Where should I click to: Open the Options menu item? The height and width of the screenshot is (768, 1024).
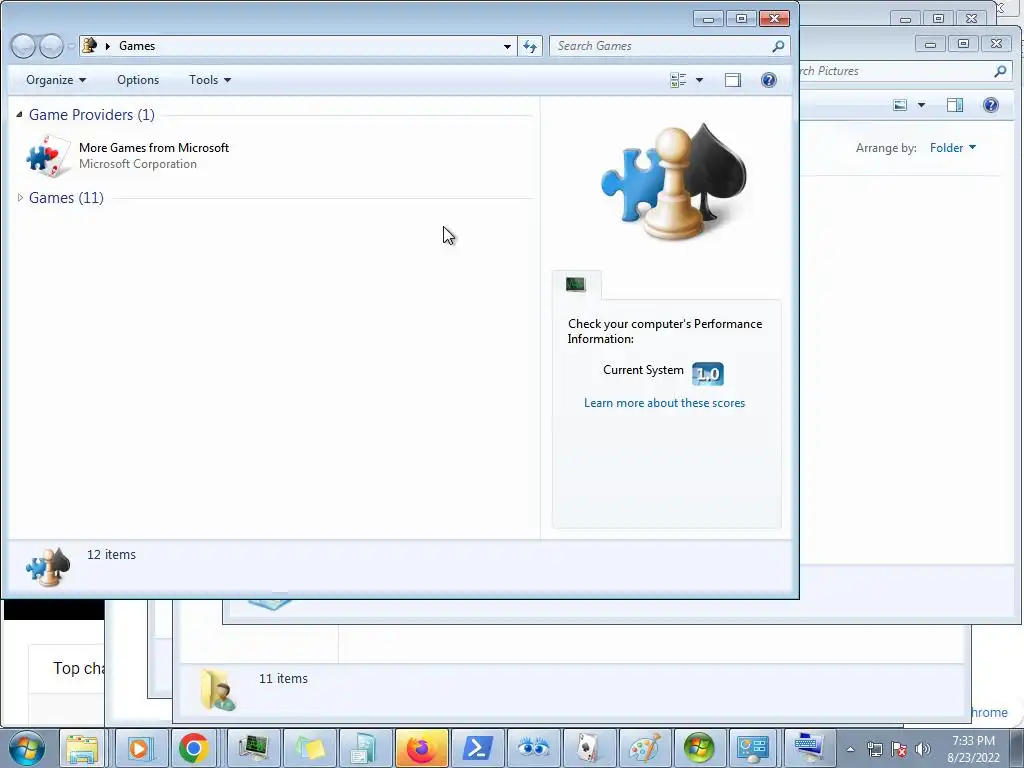tap(138, 80)
